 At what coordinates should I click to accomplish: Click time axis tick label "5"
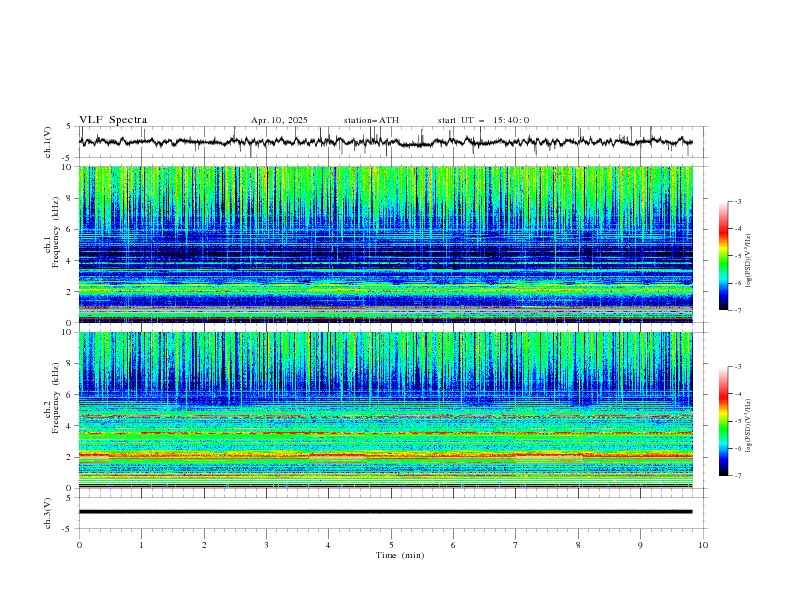click(391, 545)
